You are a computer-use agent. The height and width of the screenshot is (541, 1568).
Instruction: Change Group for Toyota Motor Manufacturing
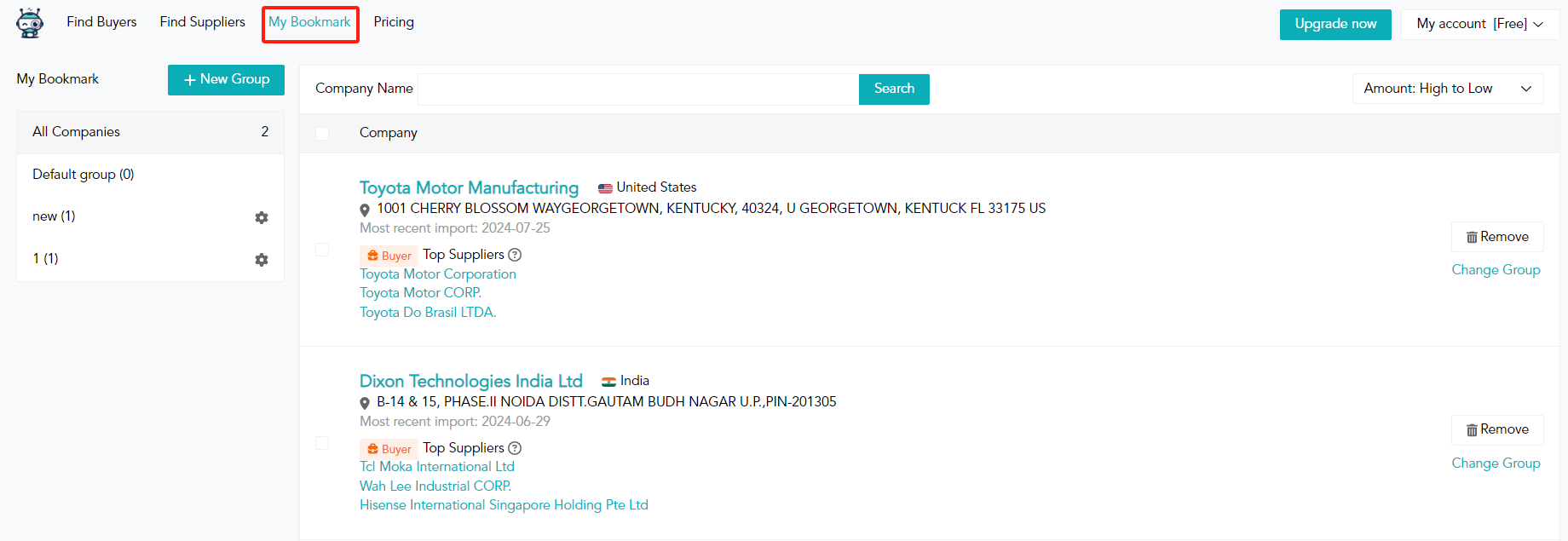click(1496, 270)
